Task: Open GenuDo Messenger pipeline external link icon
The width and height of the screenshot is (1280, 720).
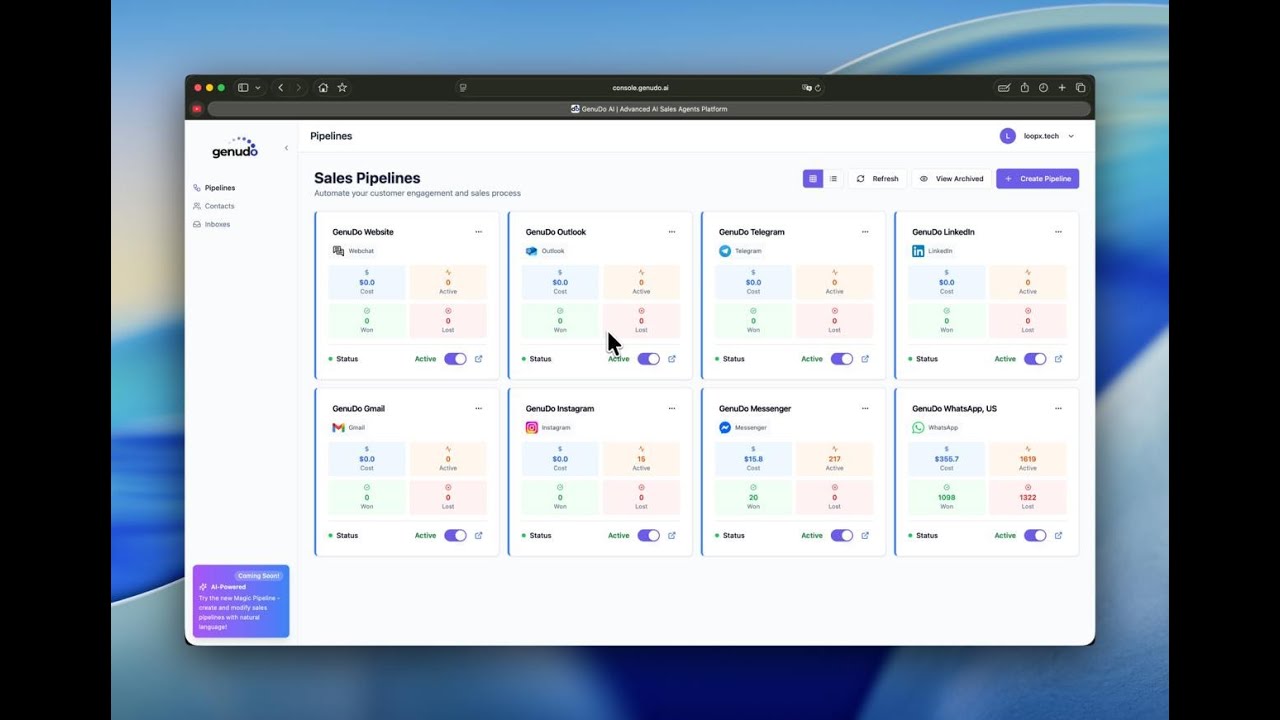Action: [x=865, y=535]
